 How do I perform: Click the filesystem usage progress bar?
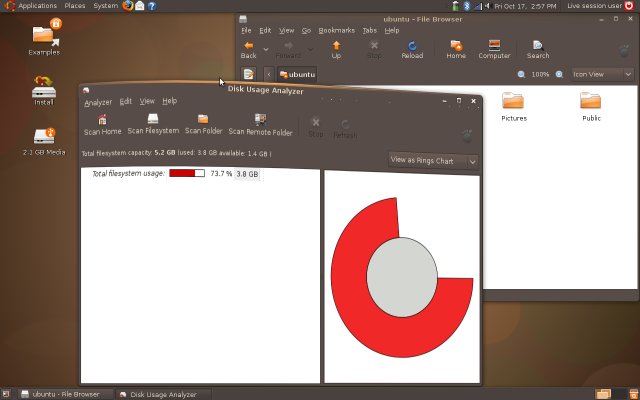(x=187, y=173)
